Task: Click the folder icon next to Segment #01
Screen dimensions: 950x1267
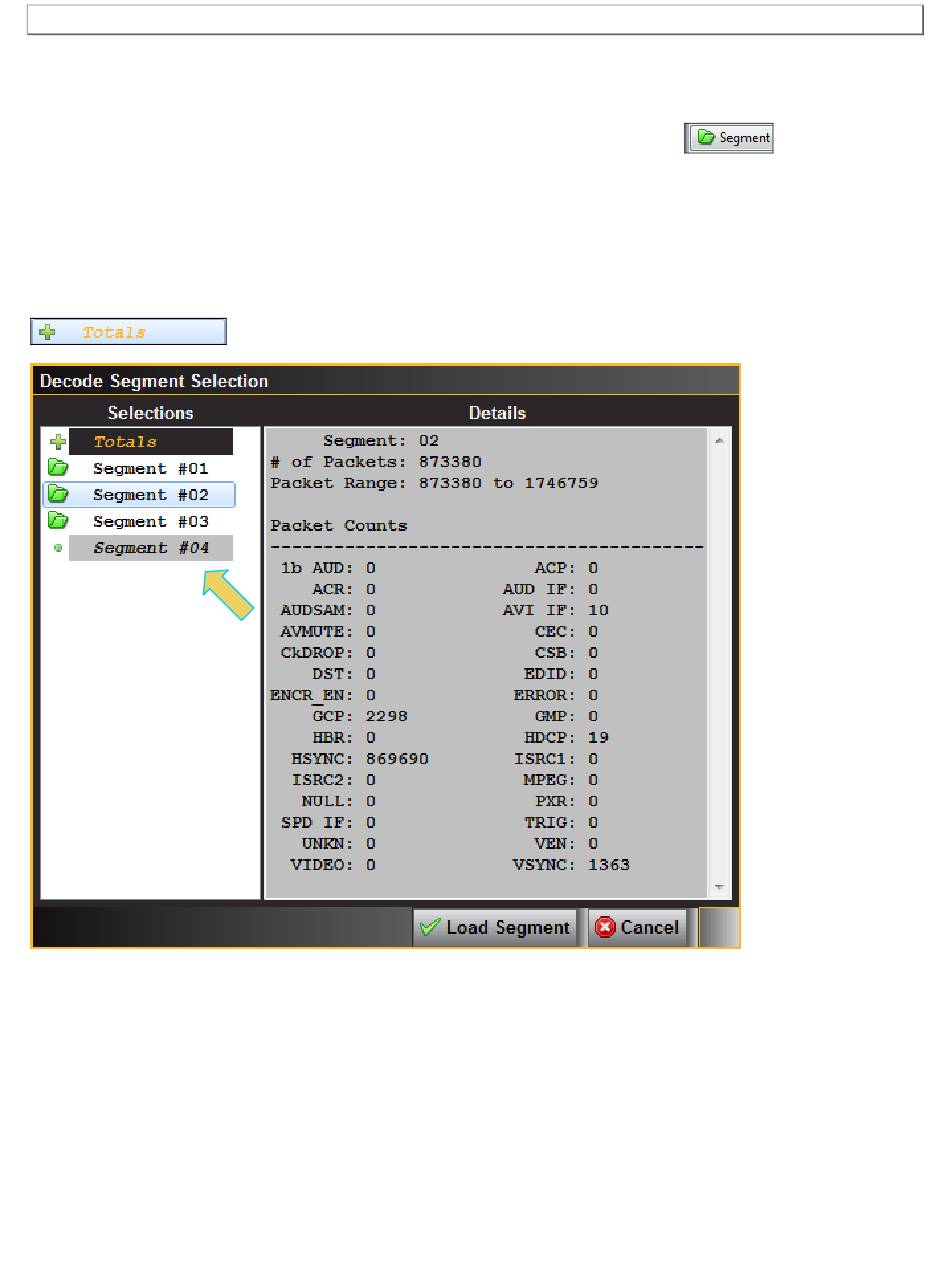Action: pos(58,468)
